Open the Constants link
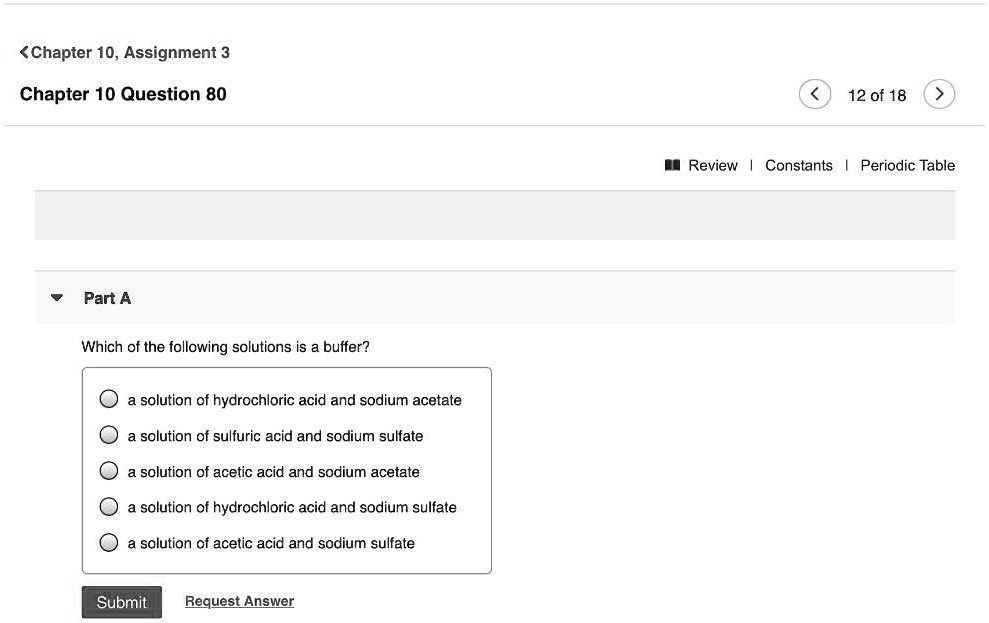This screenshot has height=623, width=989. pyautogui.click(x=799, y=165)
